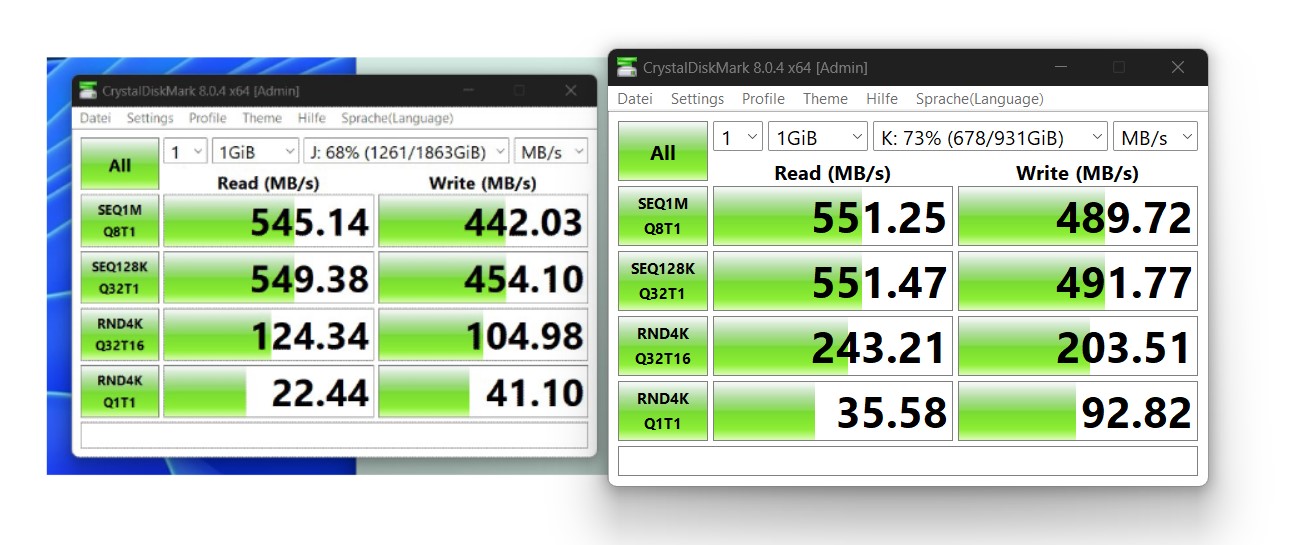Click the All button in right window
Viewport: 1300px width, 545px height.
tap(663, 152)
